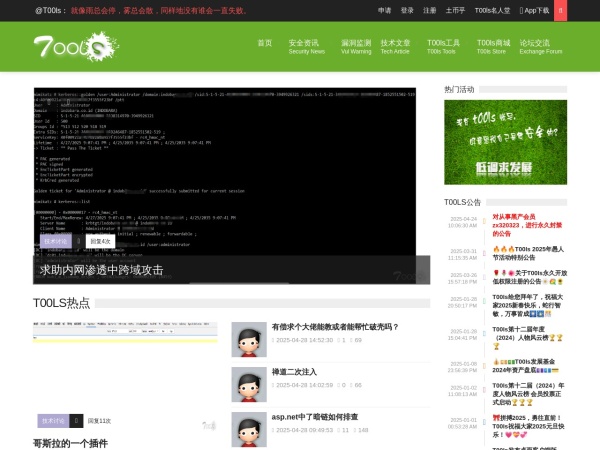Click the T00ls logo in the green header
The image size is (600, 450).
(77, 47)
